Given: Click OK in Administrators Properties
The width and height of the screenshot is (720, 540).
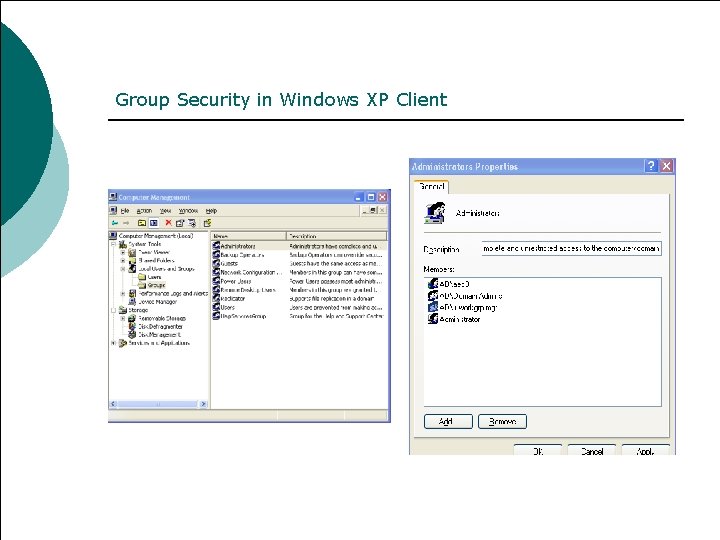Looking at the screenshot, I should [538, 450].
